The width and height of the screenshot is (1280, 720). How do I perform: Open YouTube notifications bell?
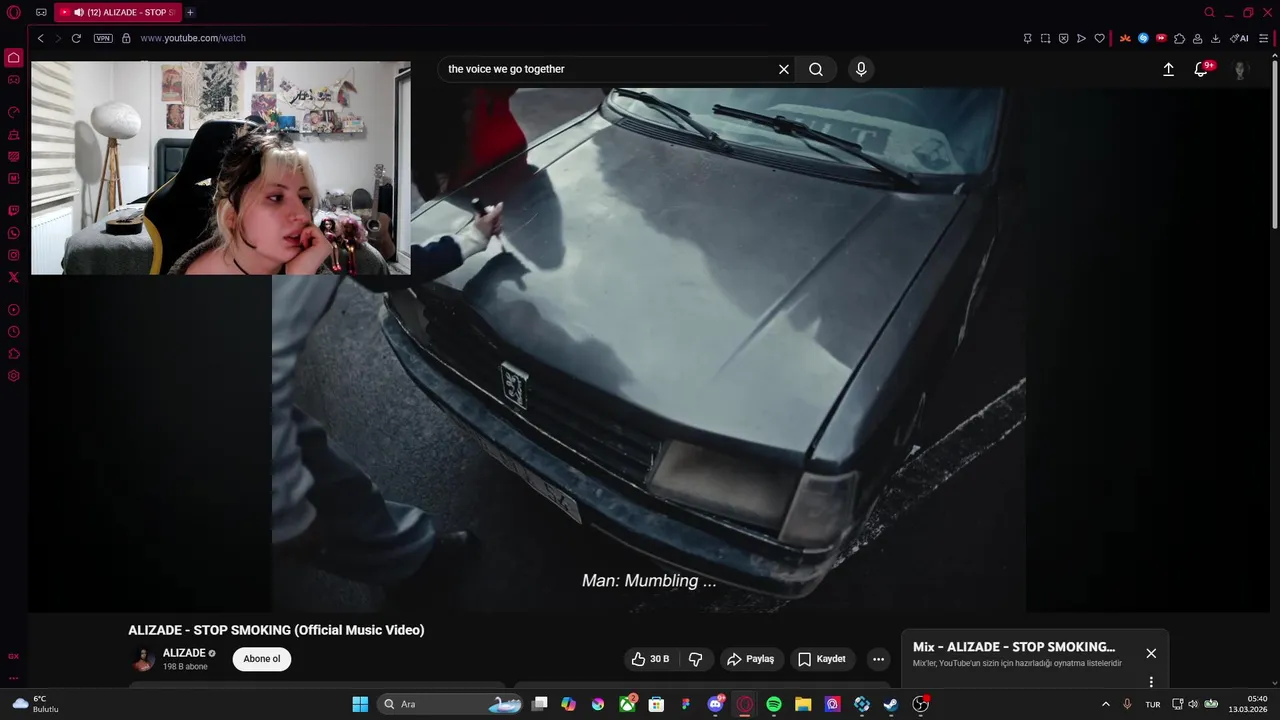coord(1201,69)
